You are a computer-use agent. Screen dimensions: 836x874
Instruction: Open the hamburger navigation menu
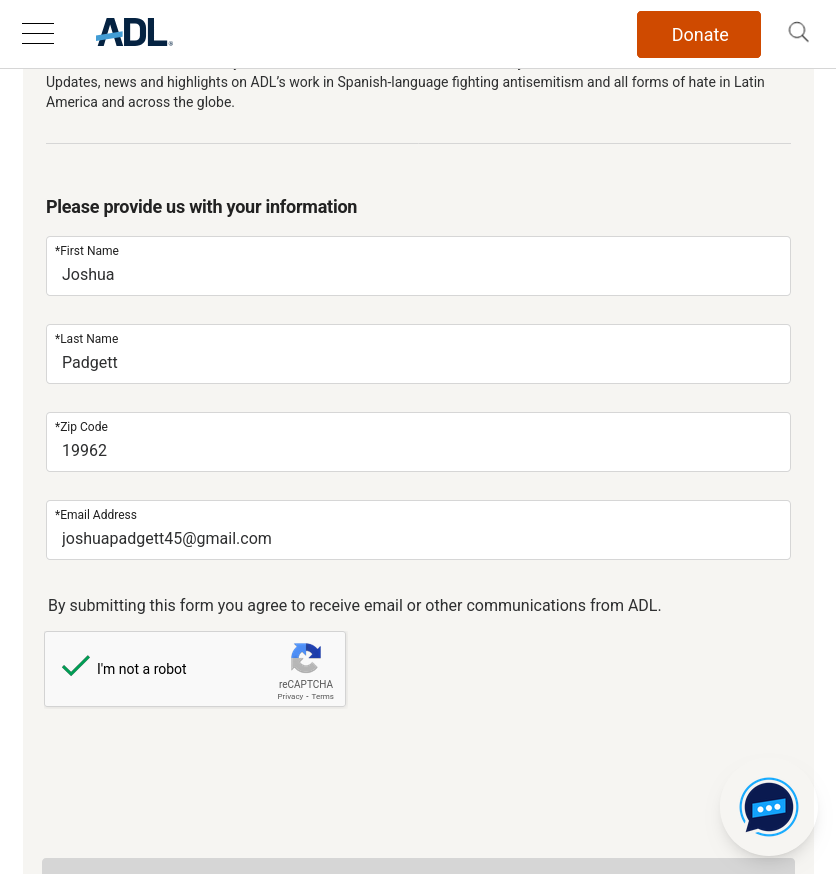coord(38,34)
